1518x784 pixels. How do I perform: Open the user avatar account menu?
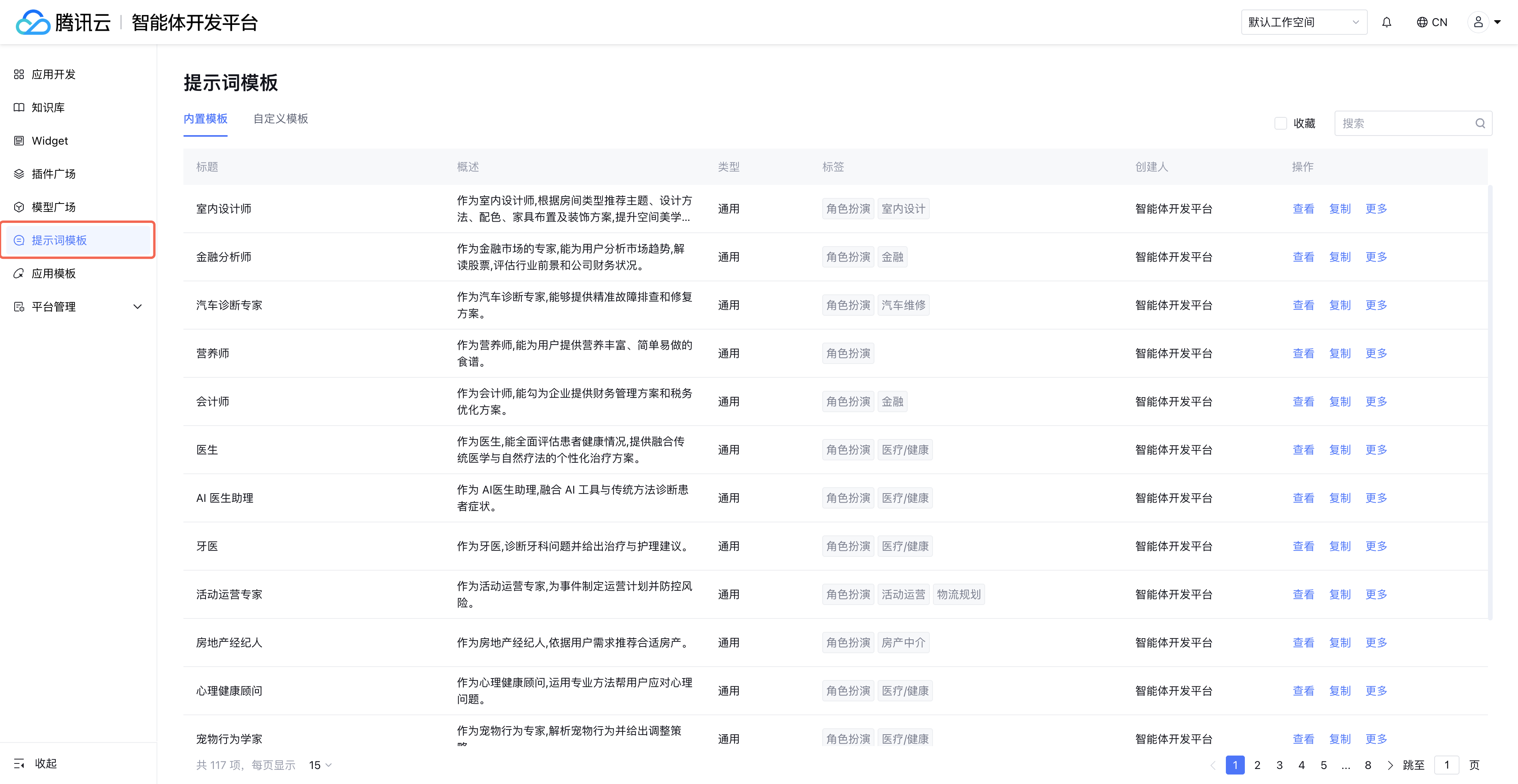[x=1478, y=23]
